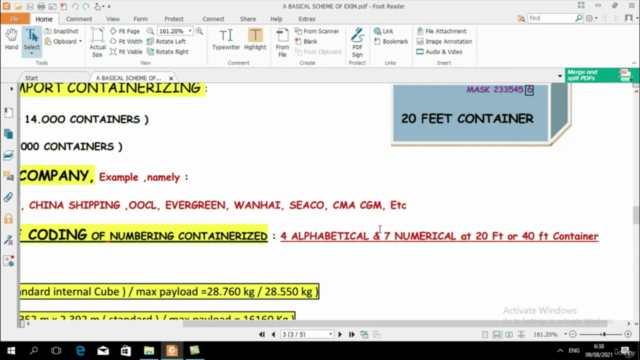Insert a Link

point(384,31)
